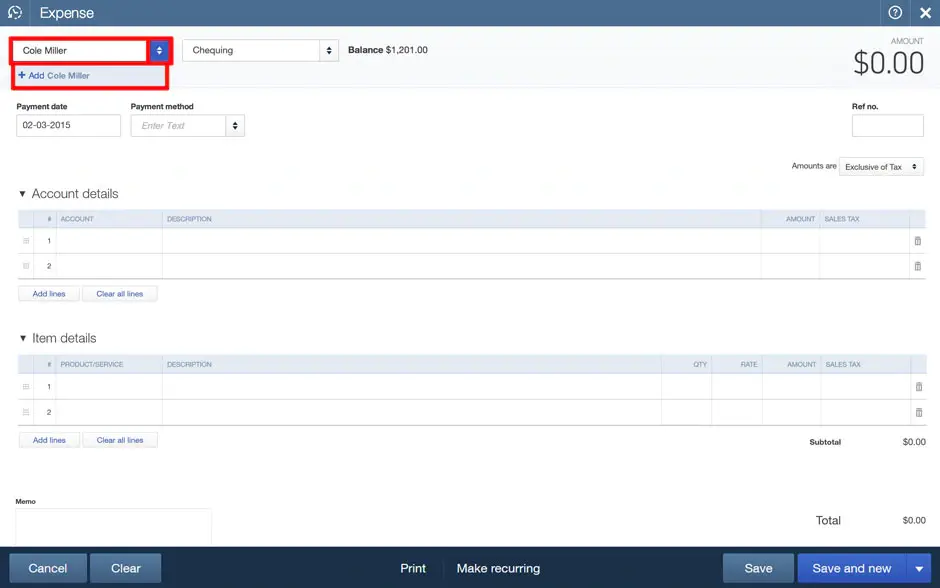Click the Account cell in Account details row 2
This screenshot has width=940, height=588.
109,266
